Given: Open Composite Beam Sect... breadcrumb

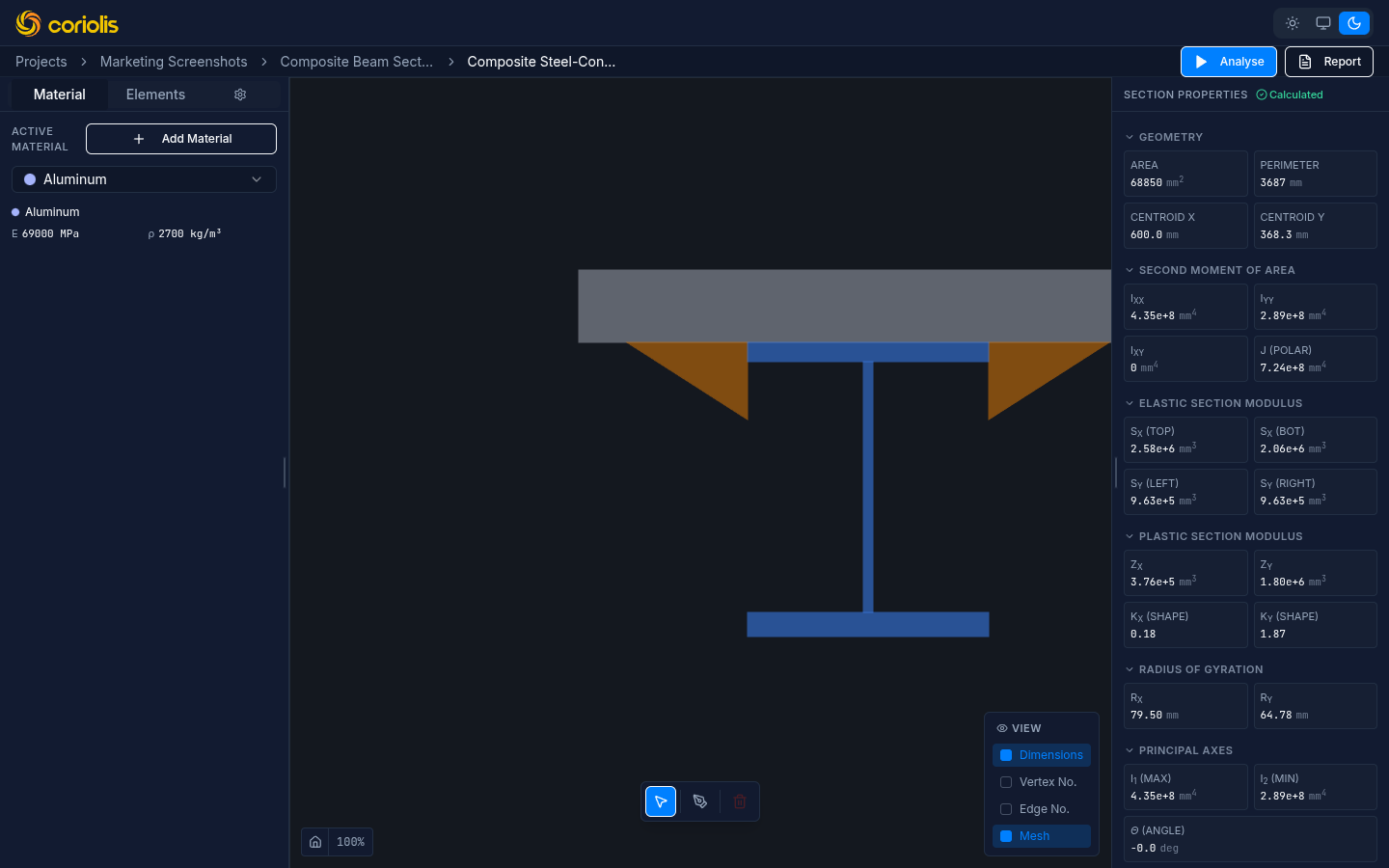Looking at the screenshot, I should point(356,62).
